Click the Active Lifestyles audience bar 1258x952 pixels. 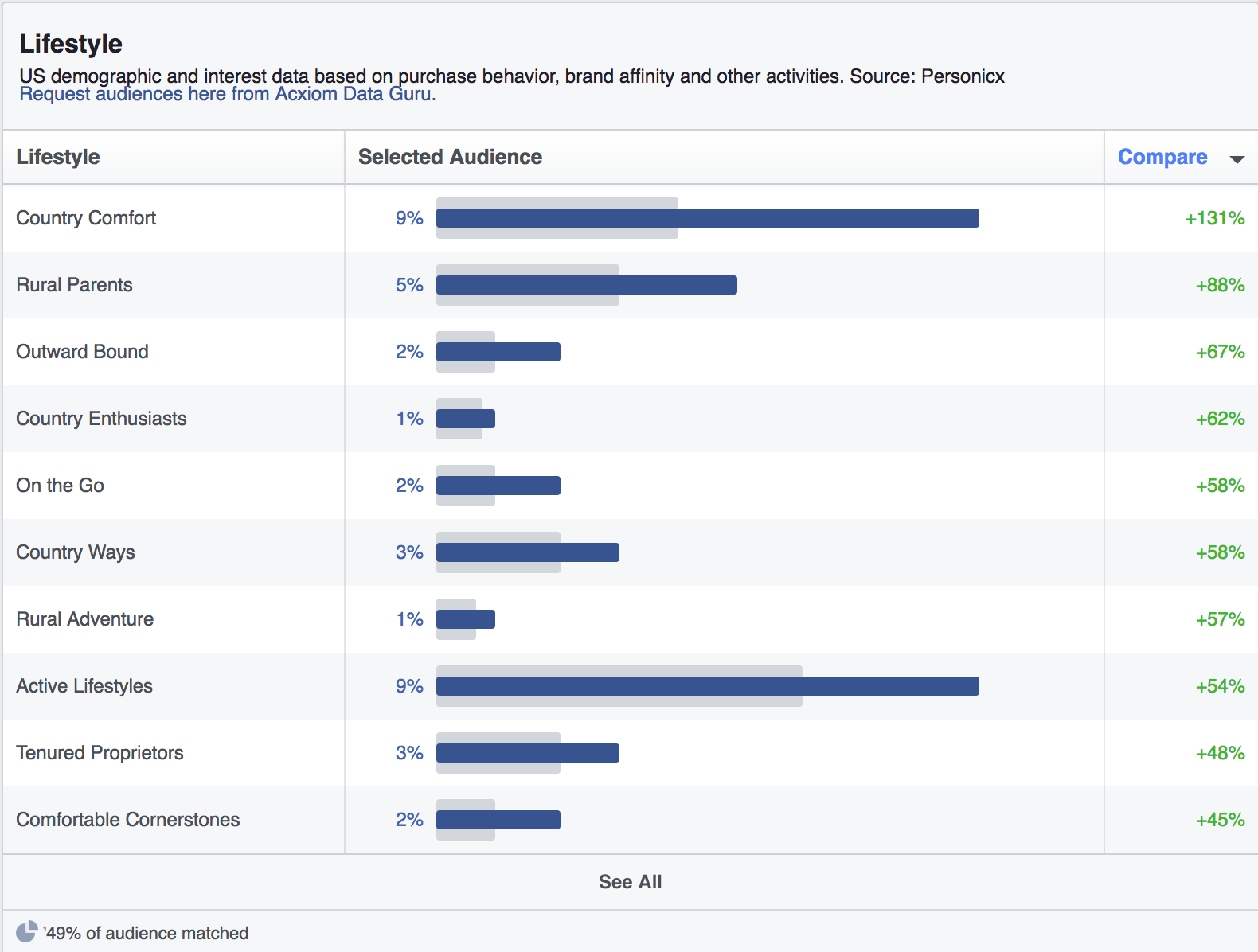[707, 686]
